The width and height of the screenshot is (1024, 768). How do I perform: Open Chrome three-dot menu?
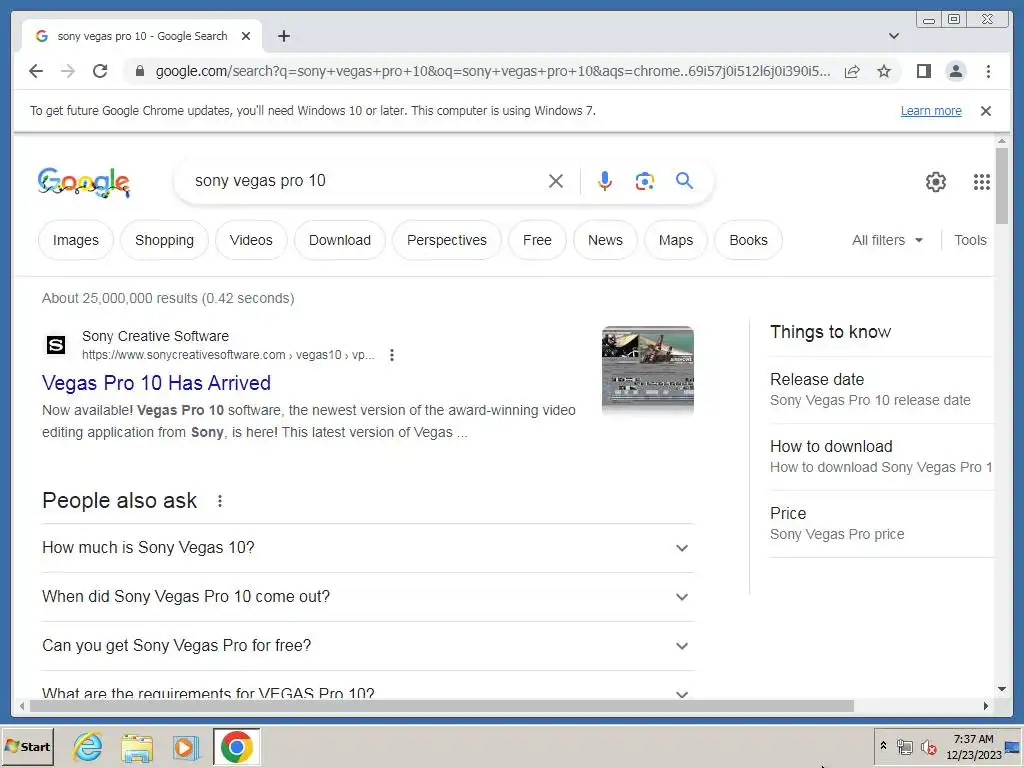point(988,71)
